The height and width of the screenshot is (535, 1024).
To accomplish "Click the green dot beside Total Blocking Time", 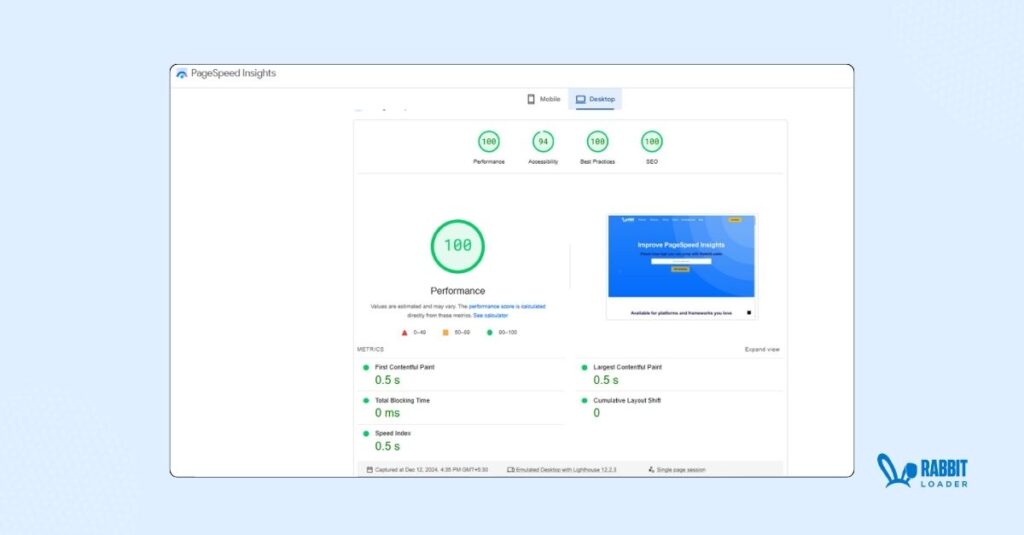I will point(366,400).
